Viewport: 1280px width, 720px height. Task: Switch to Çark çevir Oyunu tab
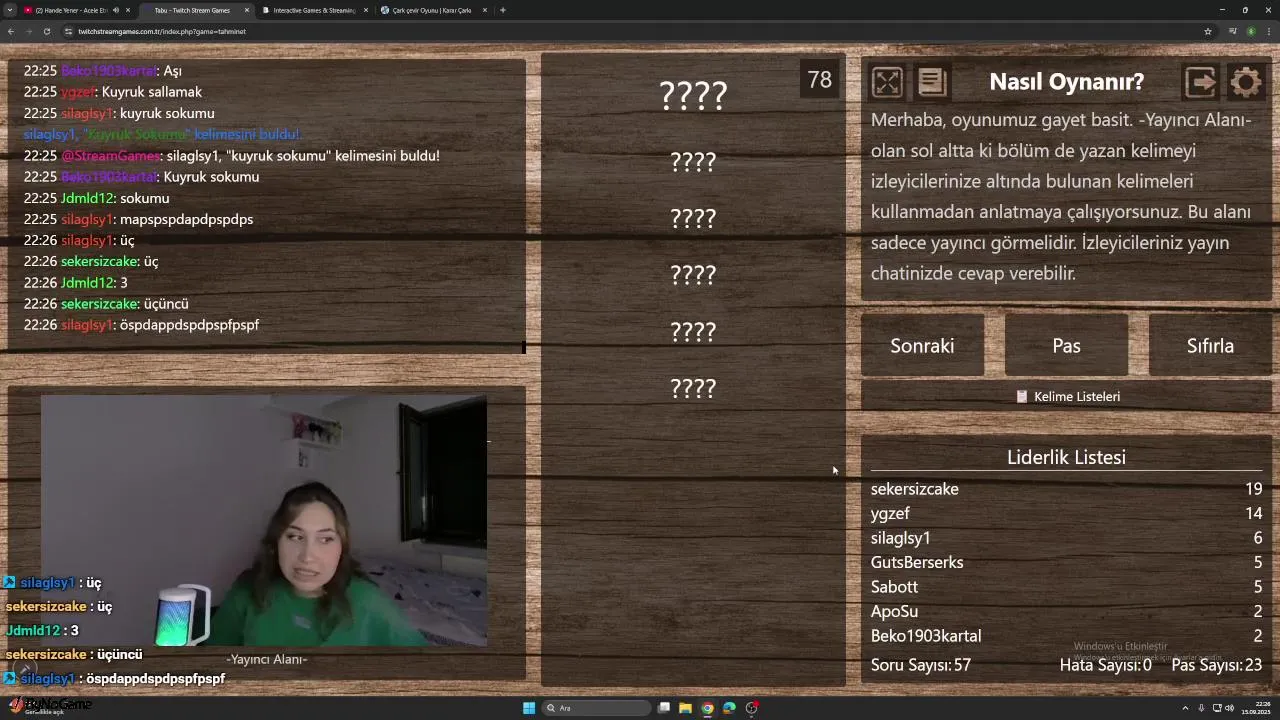coord(432,10)
